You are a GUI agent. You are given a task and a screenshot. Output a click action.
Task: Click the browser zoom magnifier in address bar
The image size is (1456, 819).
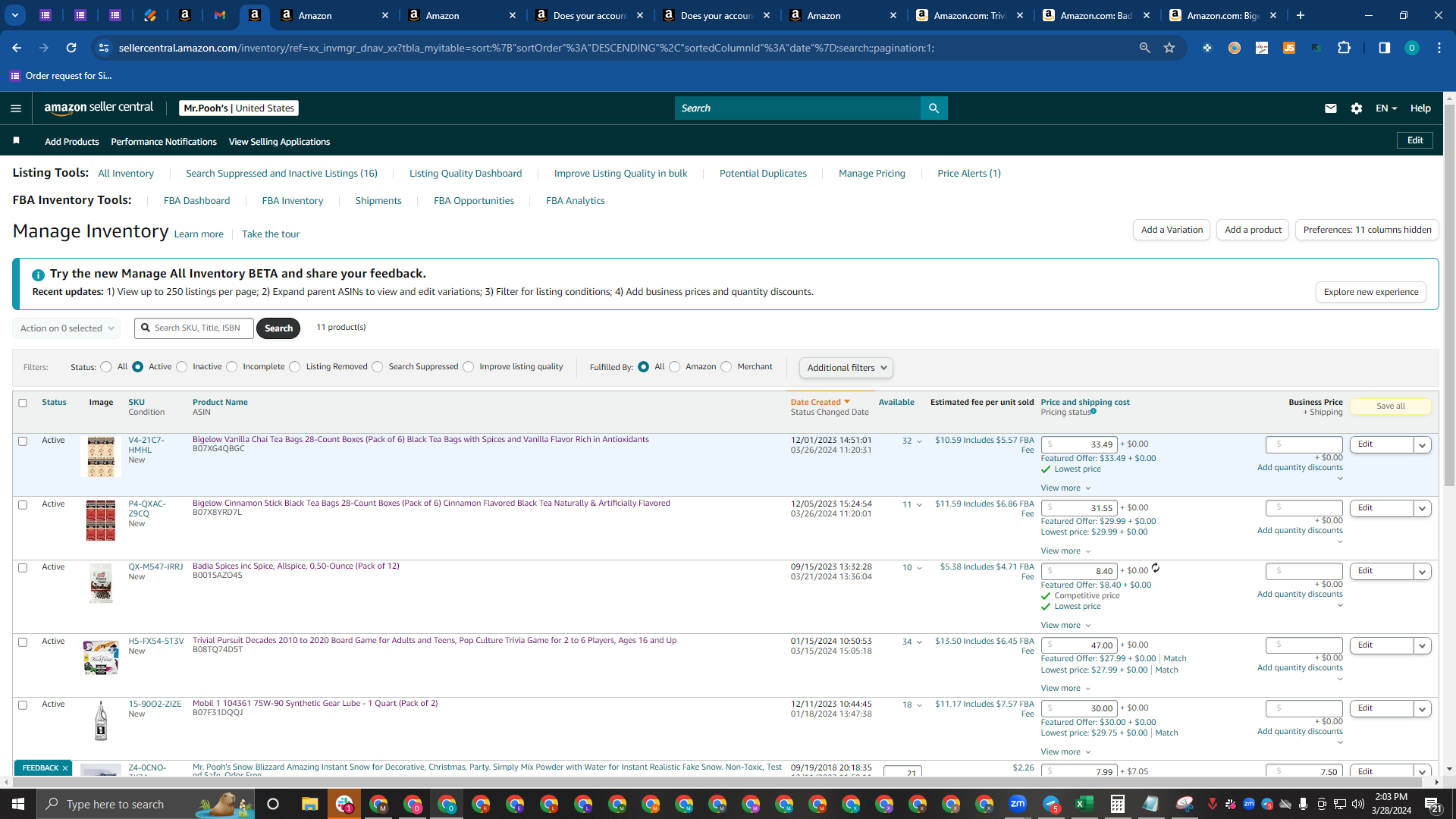(1144, 48)
